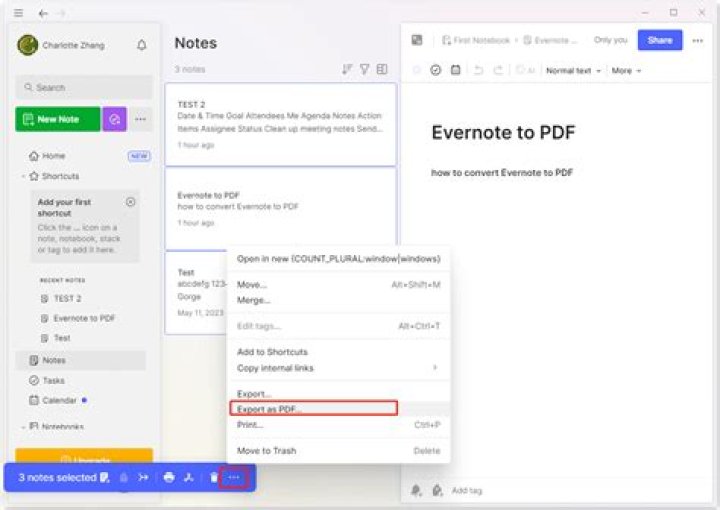The height and width of the screenshot is (510, 720).
Task: Open First Notebook breadcrumb link
Action: [x=476, y=40]
